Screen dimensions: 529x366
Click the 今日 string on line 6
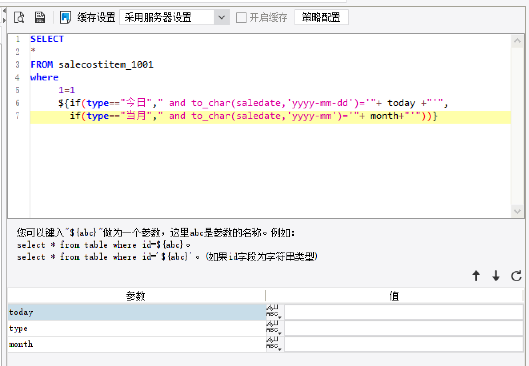pos(136,103)
